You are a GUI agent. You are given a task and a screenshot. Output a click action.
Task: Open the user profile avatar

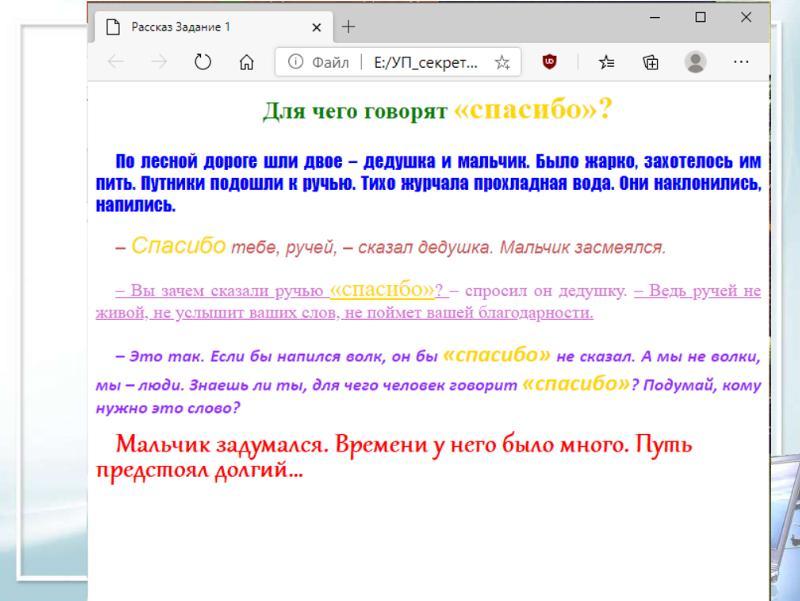click(695, 62)
